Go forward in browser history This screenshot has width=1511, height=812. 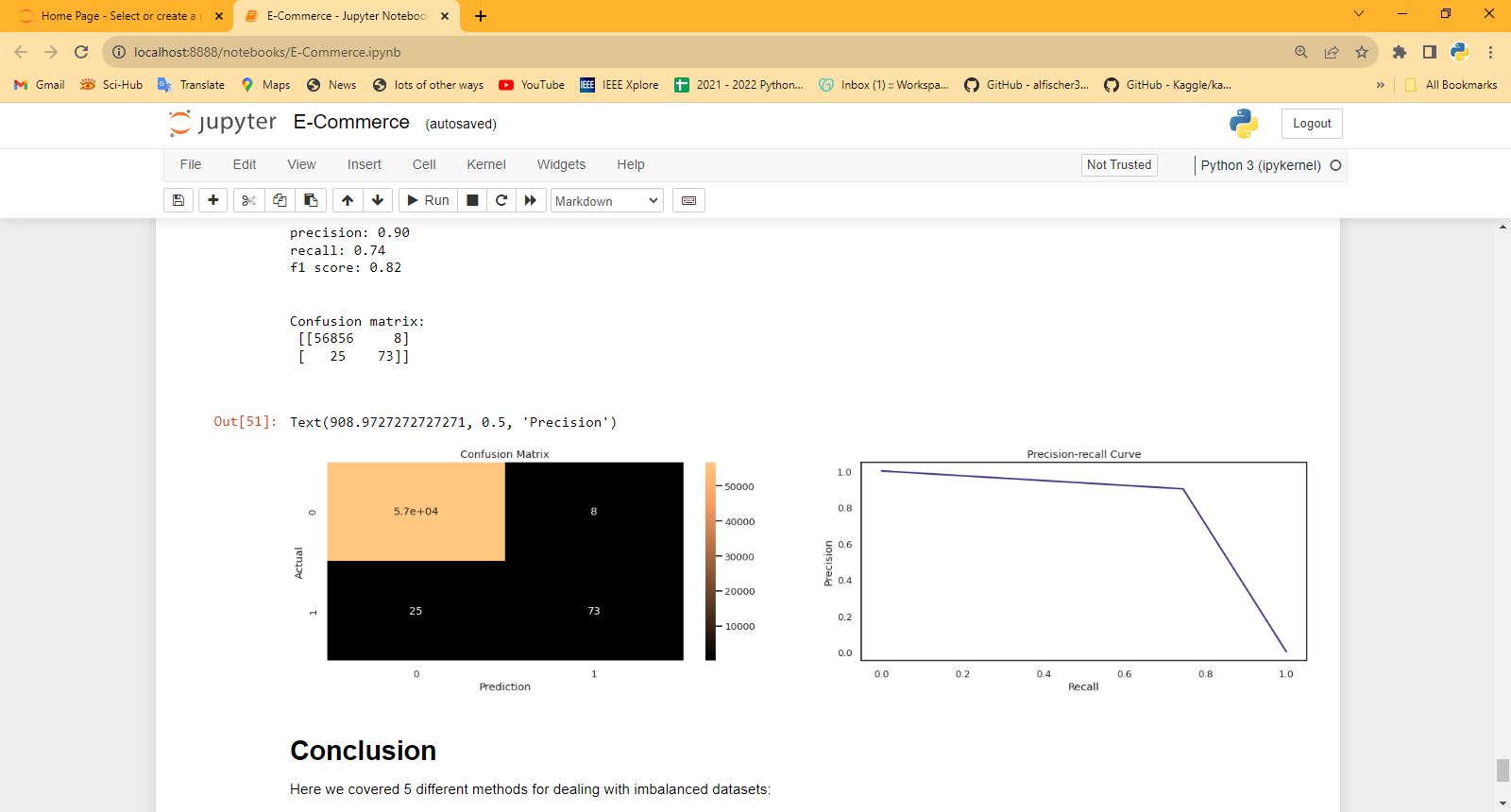point(51,52)
